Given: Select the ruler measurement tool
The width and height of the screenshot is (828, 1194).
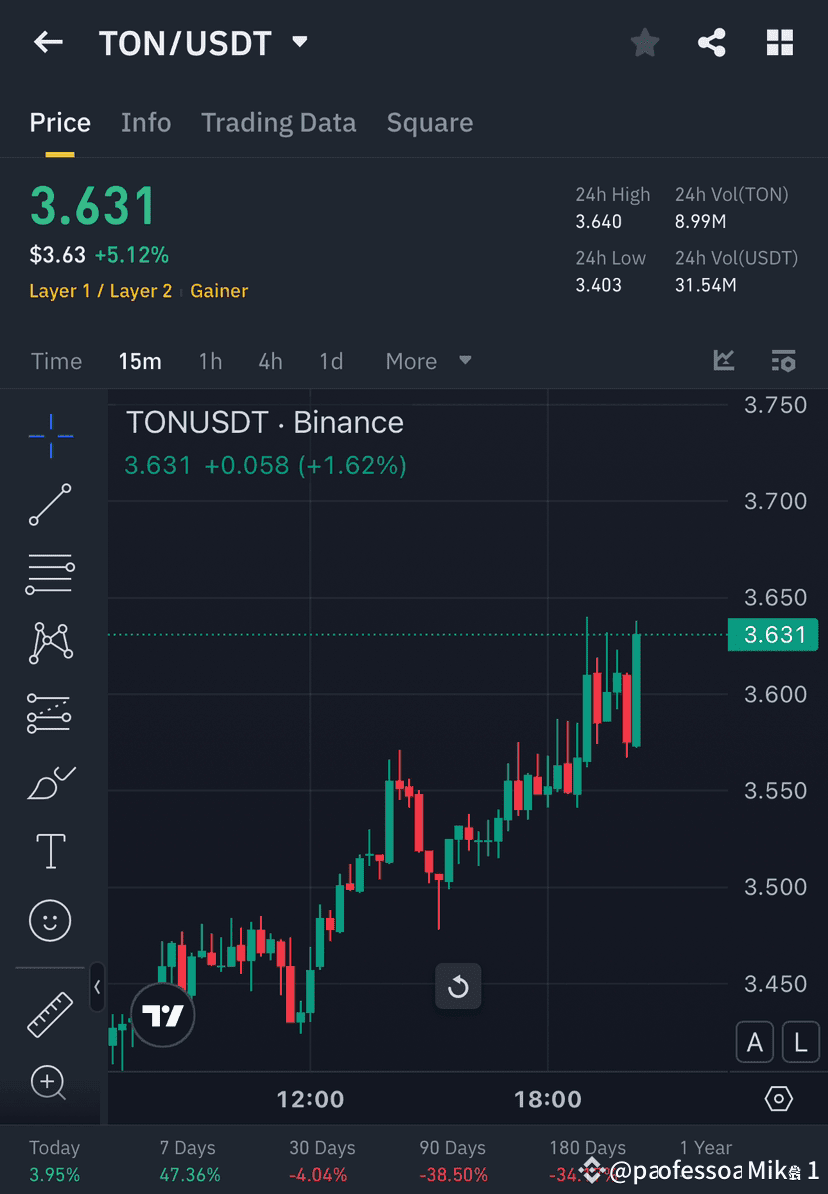Looking at the screenshot, I should tap(50, 1013).
